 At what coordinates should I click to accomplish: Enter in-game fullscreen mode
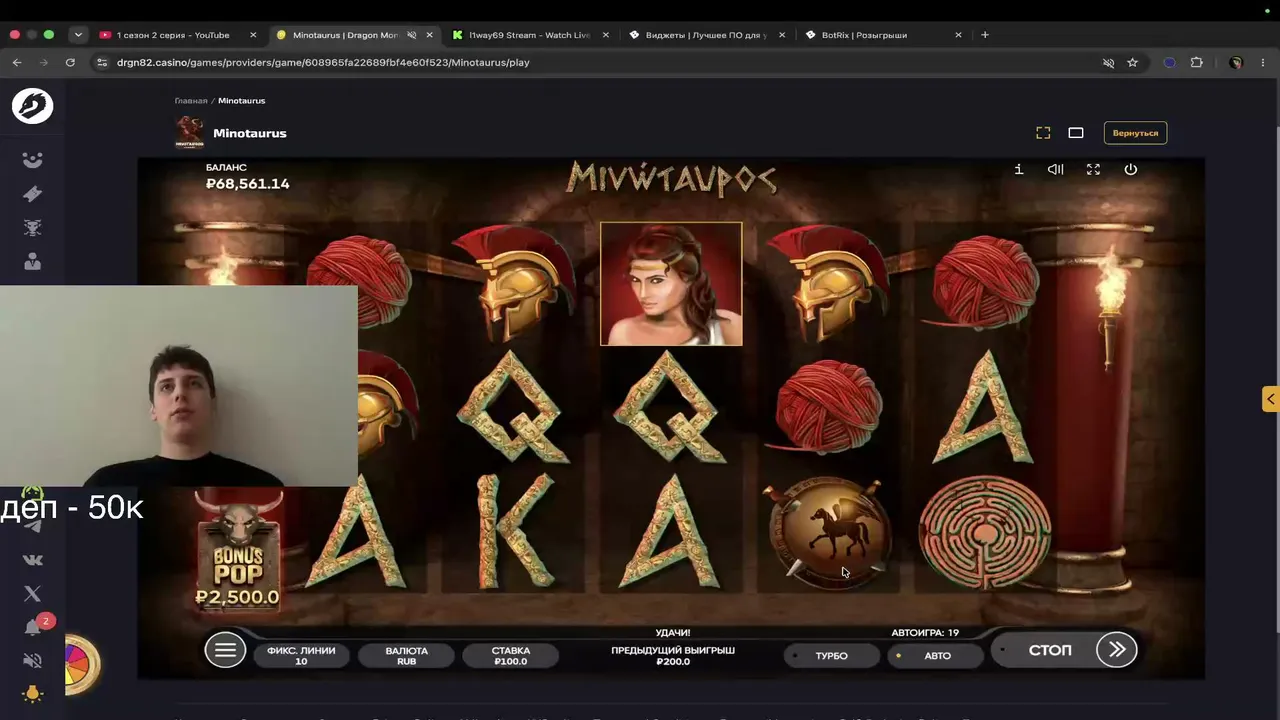point(1093,169)
